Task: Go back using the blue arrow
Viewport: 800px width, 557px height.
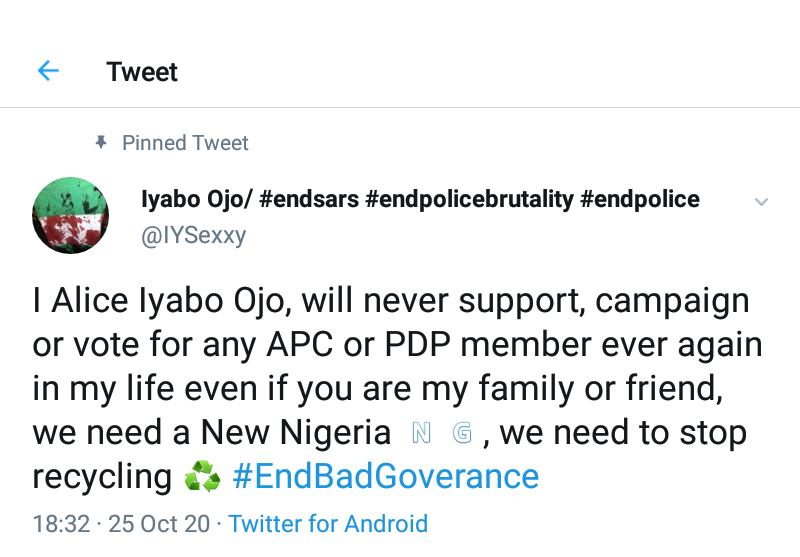Action: coord(48,71)
